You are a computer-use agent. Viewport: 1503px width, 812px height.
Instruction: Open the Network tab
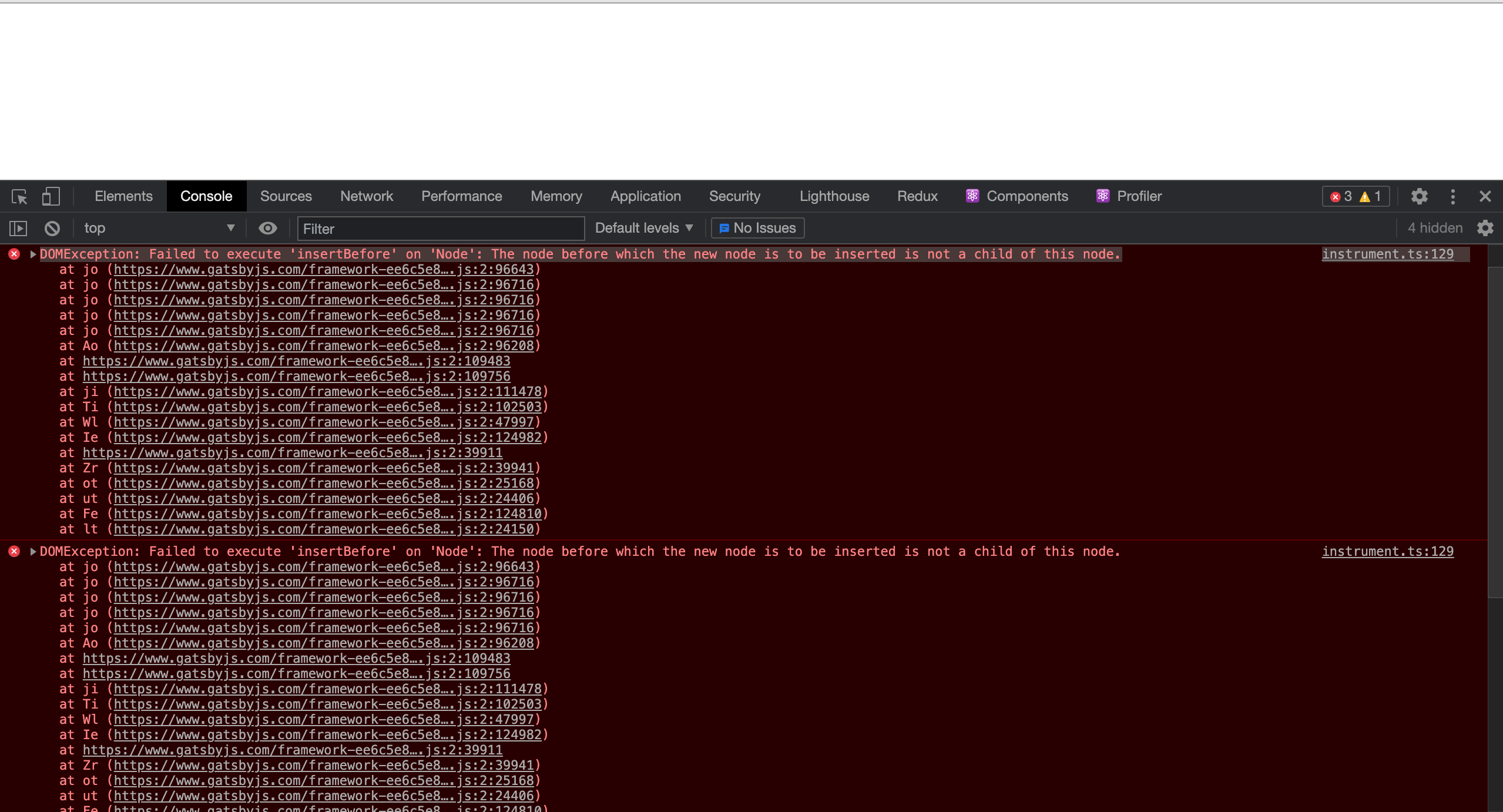point(367,196)
